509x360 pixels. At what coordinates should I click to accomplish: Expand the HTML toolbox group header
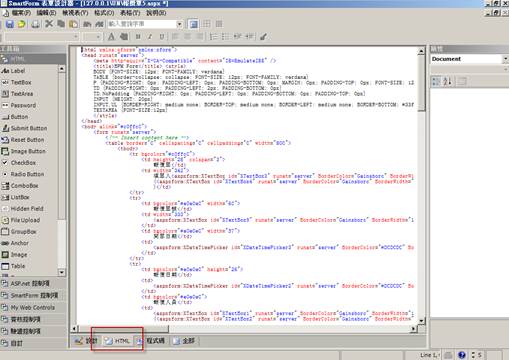click(x=33, y=59)
